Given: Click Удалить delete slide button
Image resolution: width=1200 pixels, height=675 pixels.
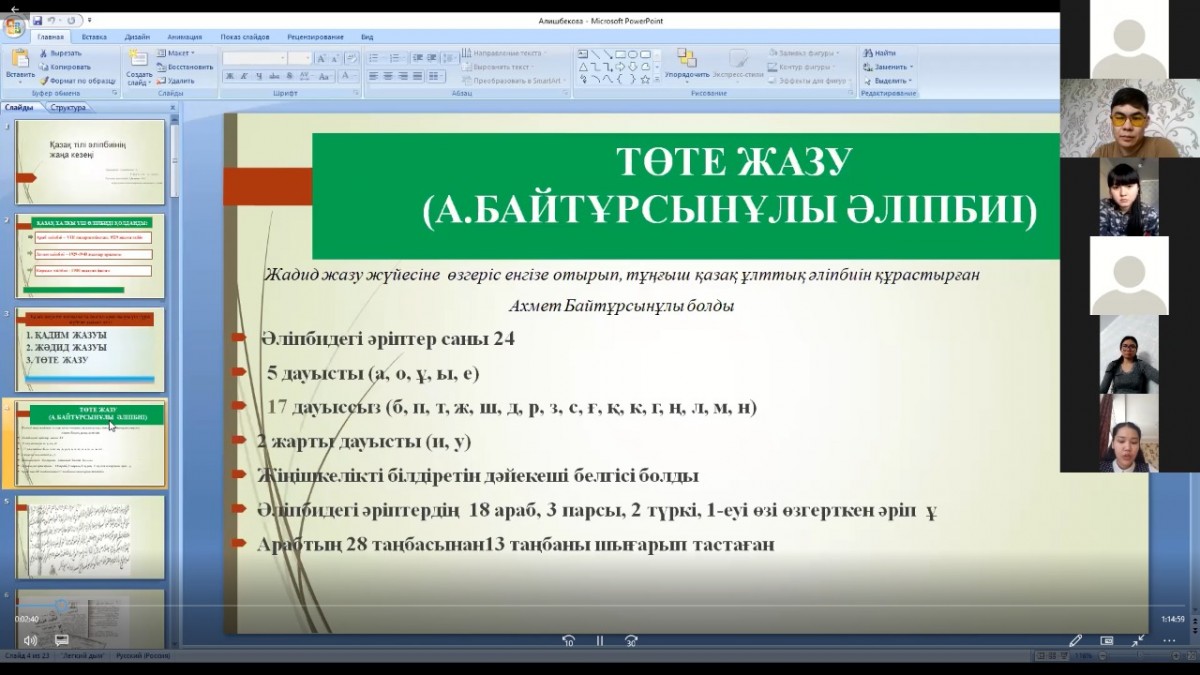Looking at the screenshot, I should pyautogui.click(x=176, y=80).
